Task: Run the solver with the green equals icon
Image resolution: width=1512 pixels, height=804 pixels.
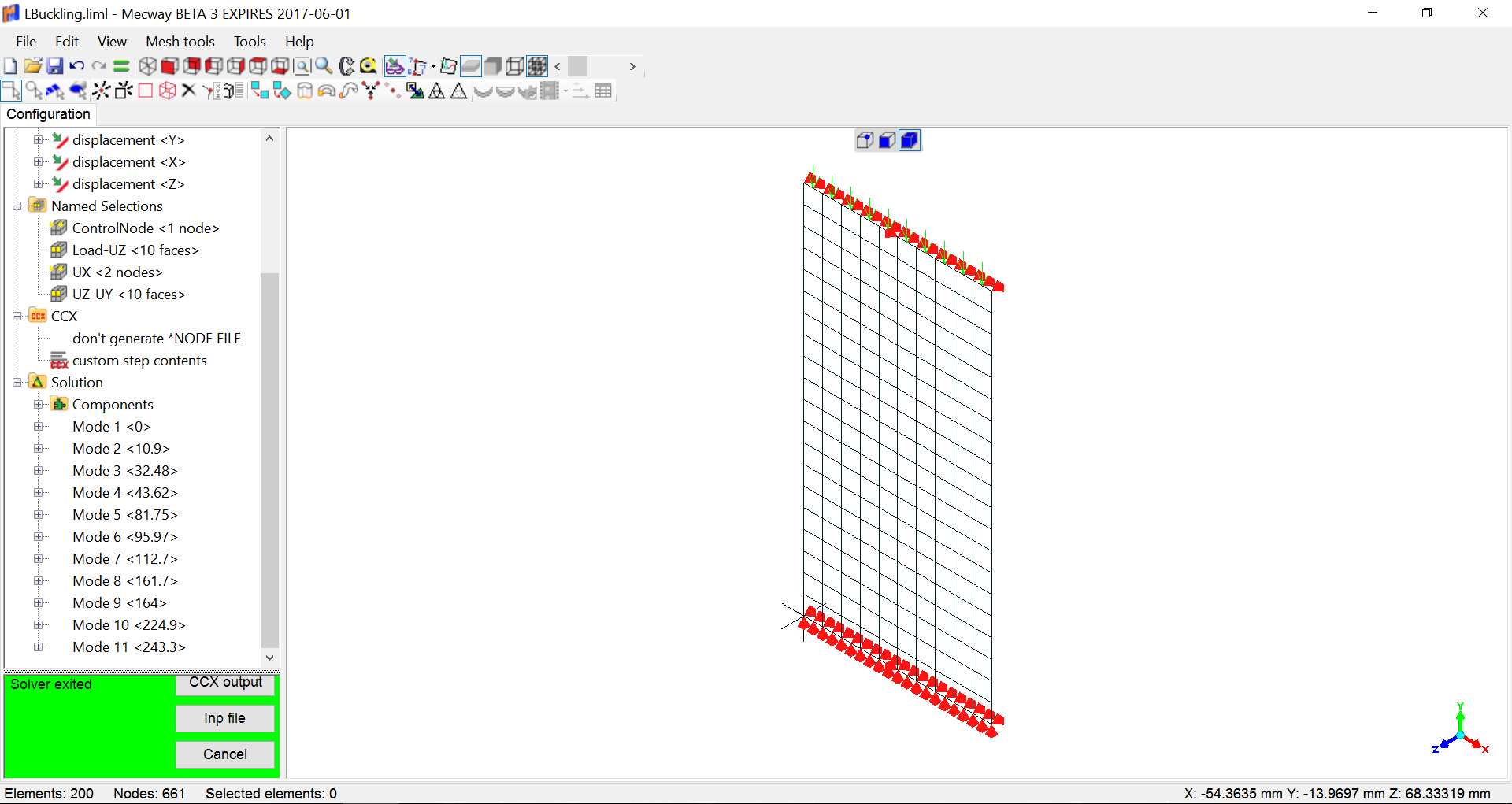Action: (120, 66)
